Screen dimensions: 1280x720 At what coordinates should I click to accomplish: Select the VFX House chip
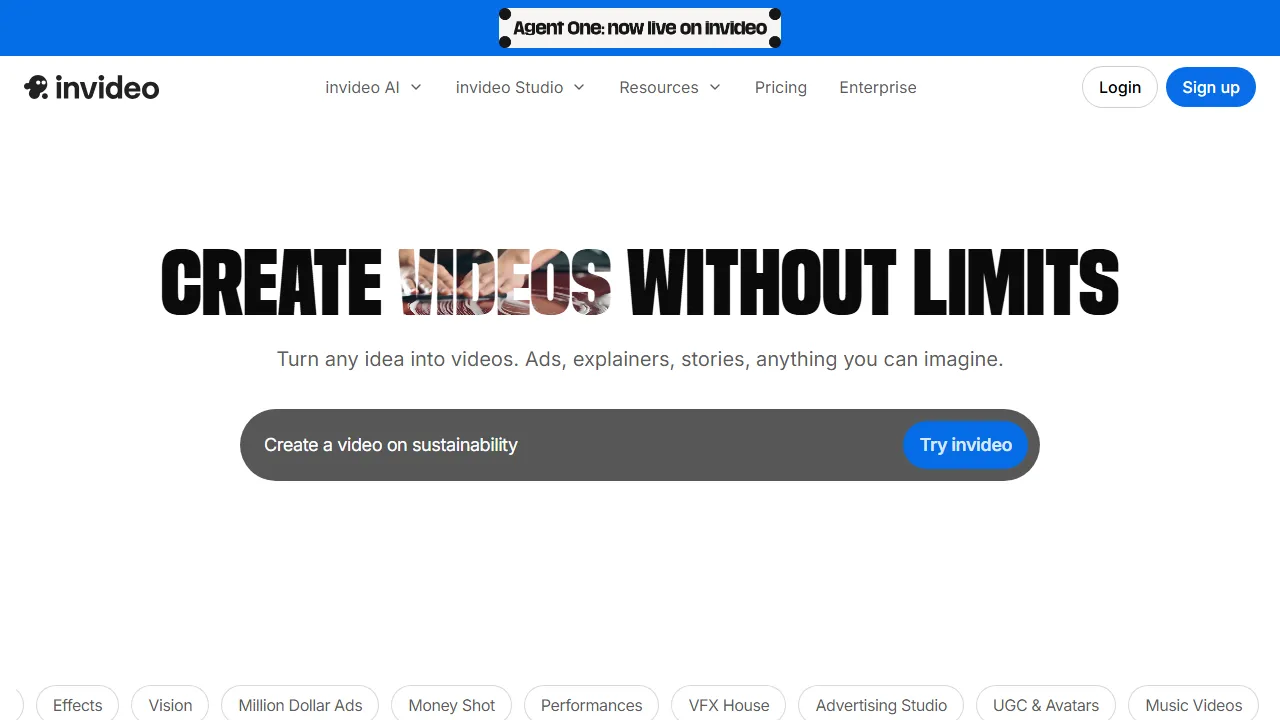[x=729, y=705]
